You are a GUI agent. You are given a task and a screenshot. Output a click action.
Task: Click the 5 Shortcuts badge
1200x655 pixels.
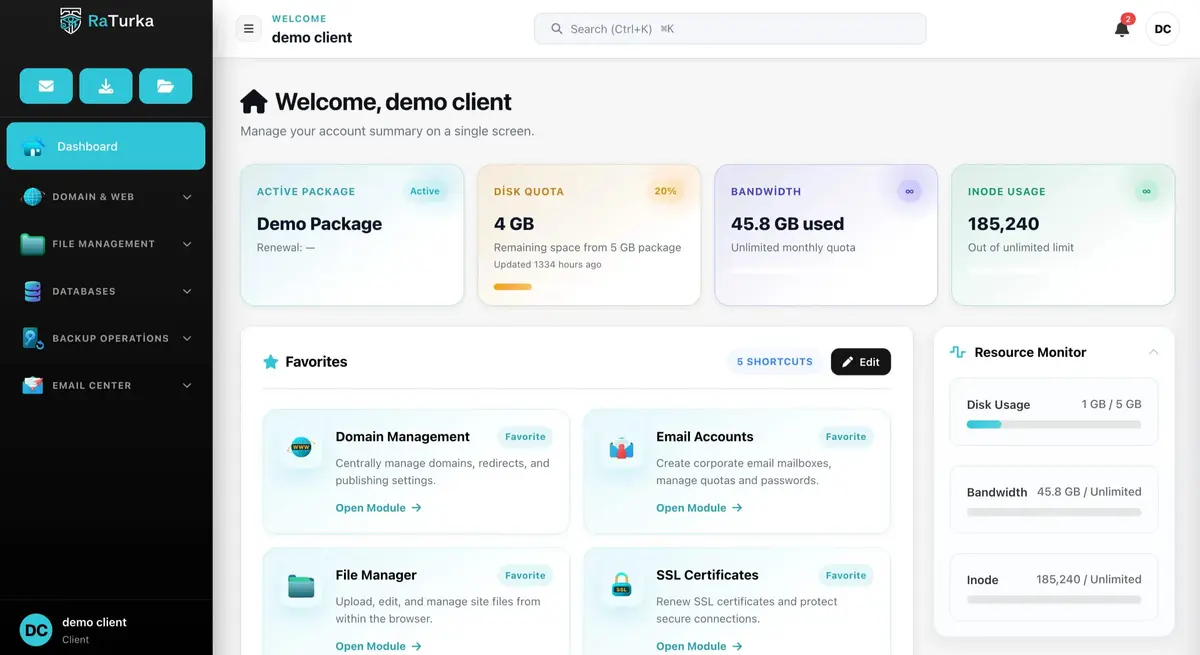click(x=775, y=362)
